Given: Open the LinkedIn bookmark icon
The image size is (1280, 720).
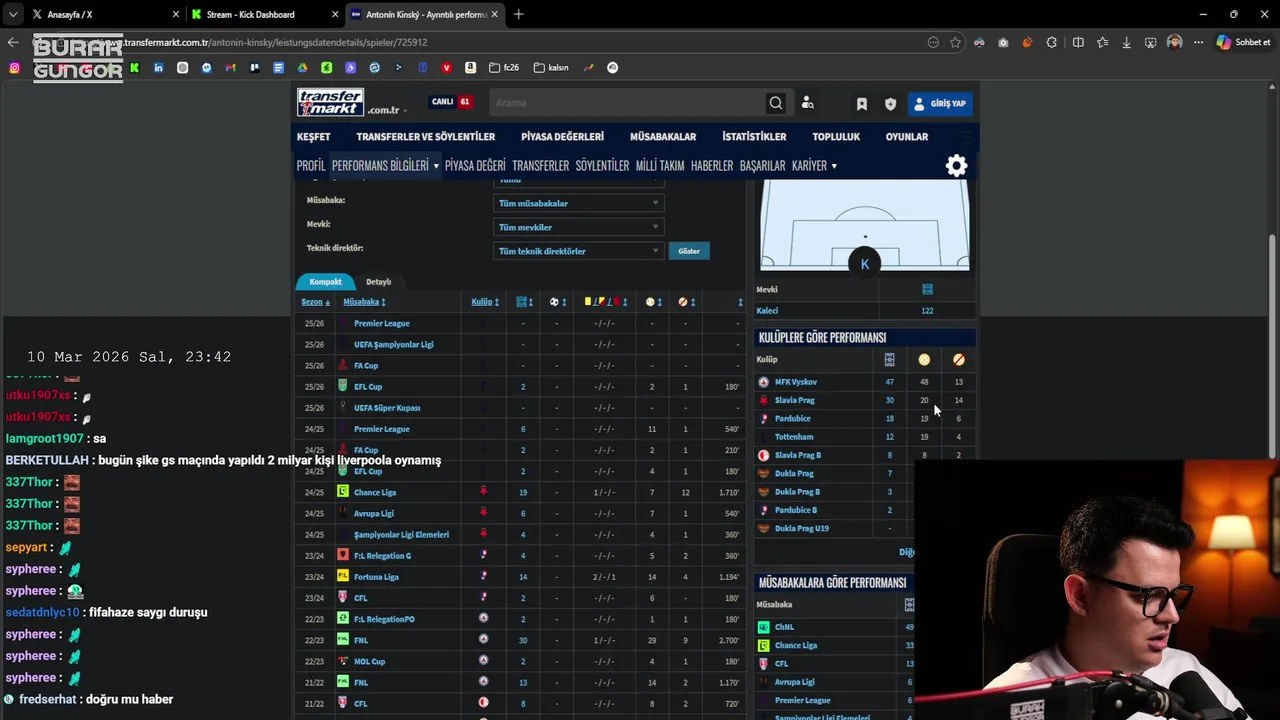Looking at the screenshot, I should tap(158, 68).
